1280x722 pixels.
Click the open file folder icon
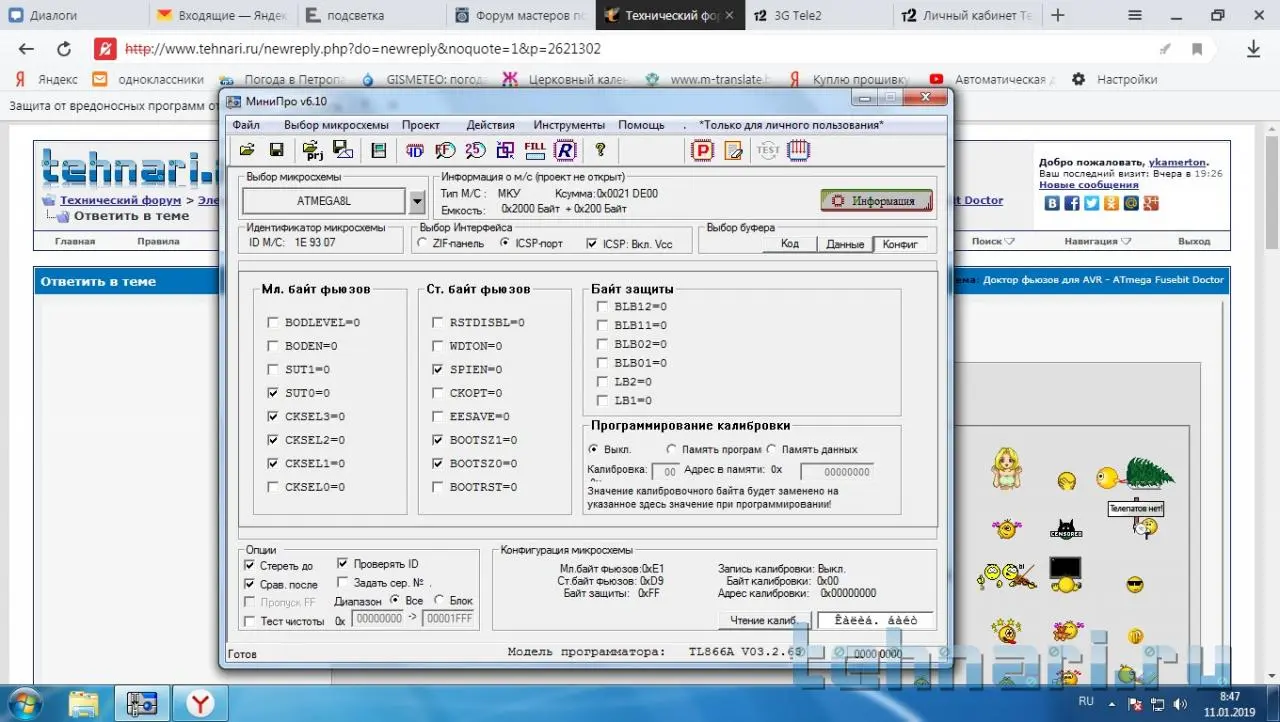click(x=246, y=150)
